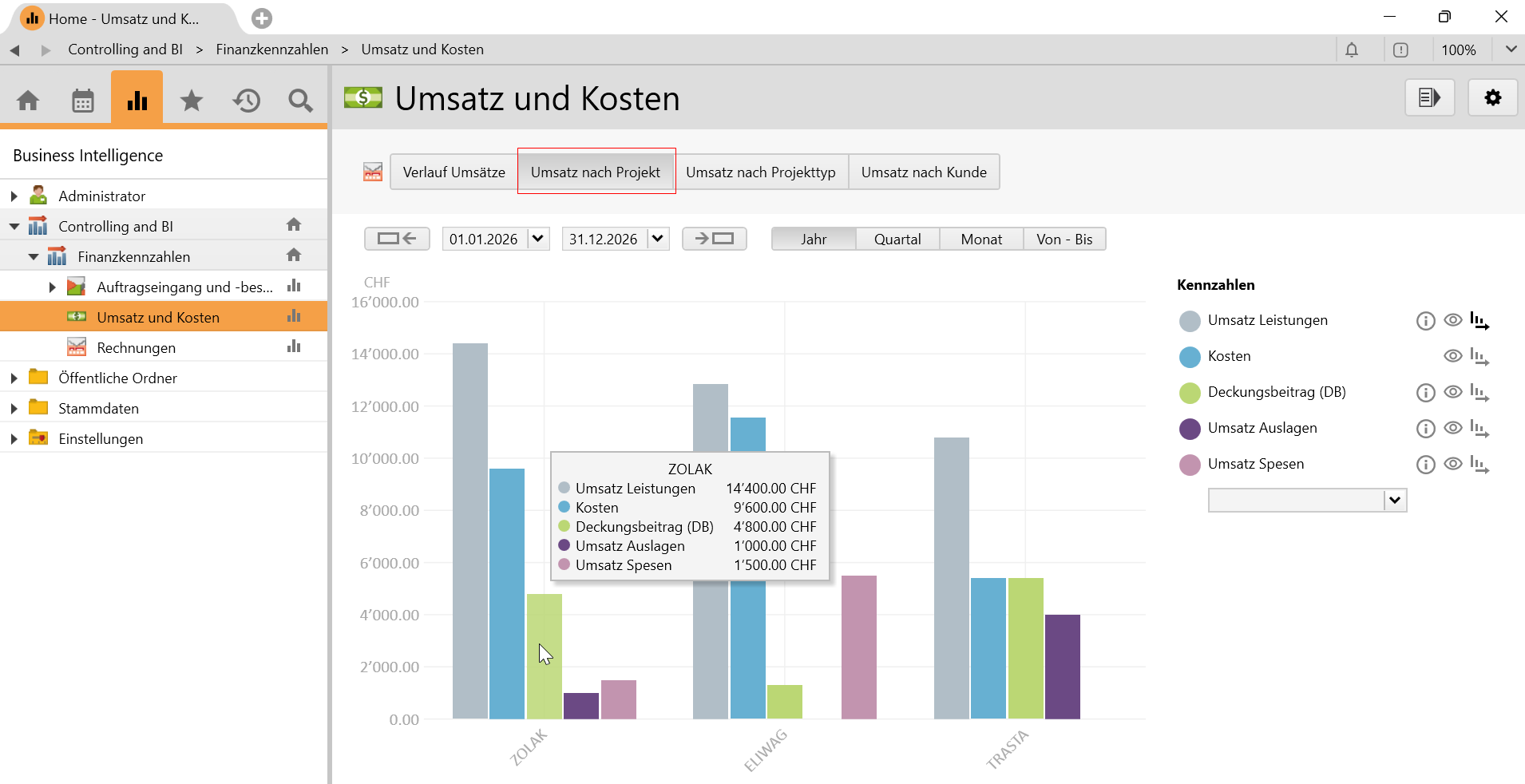Image resolution: width=1525 pixels, height=784 pixels.
Task: Click the notifications bell icon
Action: pos(1352,50)
